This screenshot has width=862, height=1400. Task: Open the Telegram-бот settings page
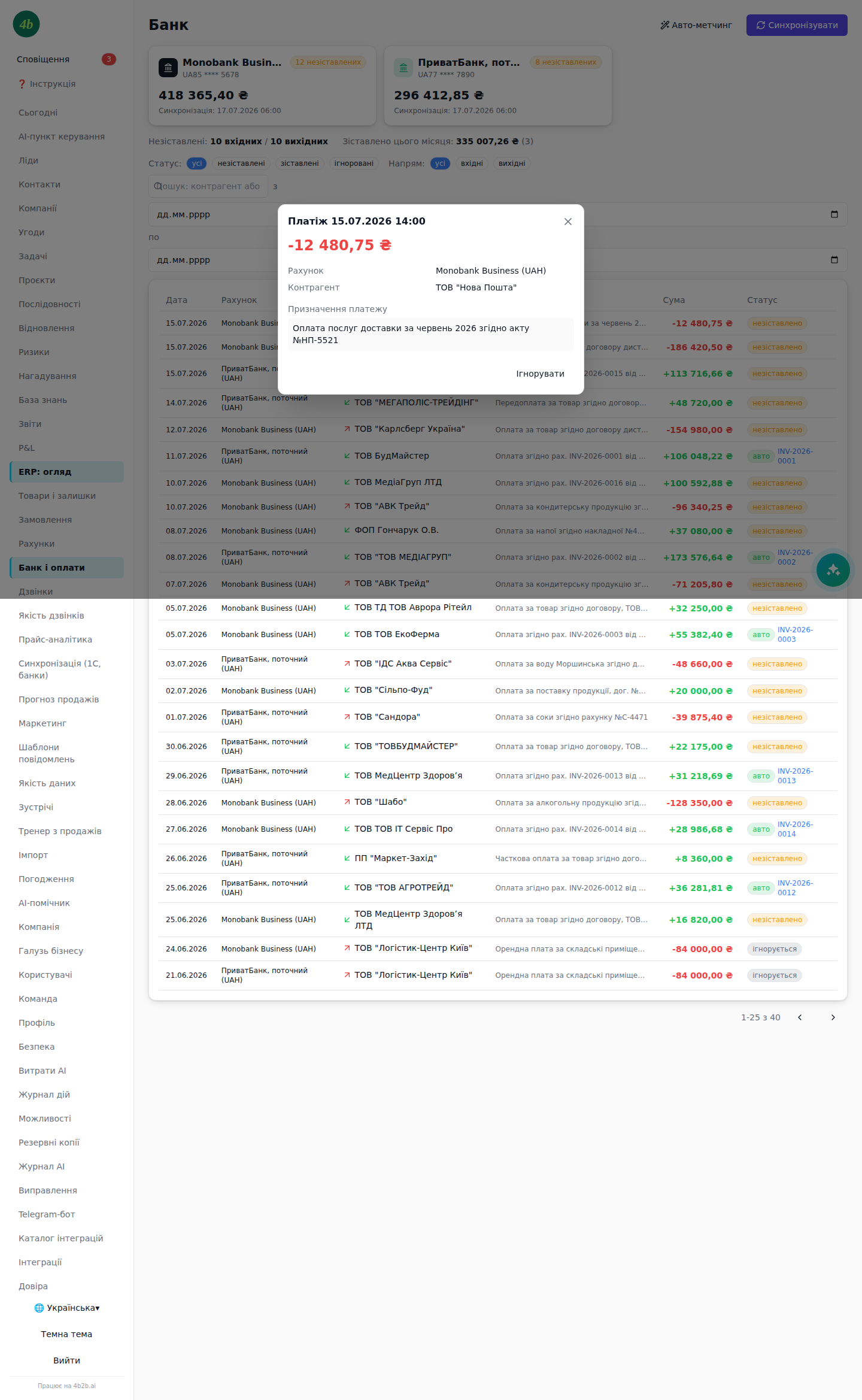click(x=66, y=1214)
